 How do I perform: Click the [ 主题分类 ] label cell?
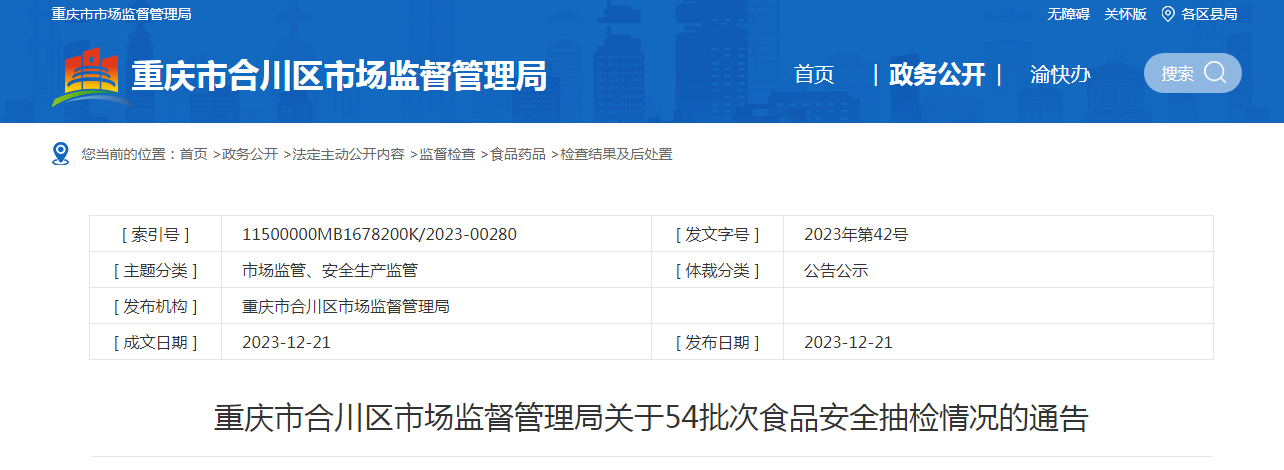(x=155, y=270)
